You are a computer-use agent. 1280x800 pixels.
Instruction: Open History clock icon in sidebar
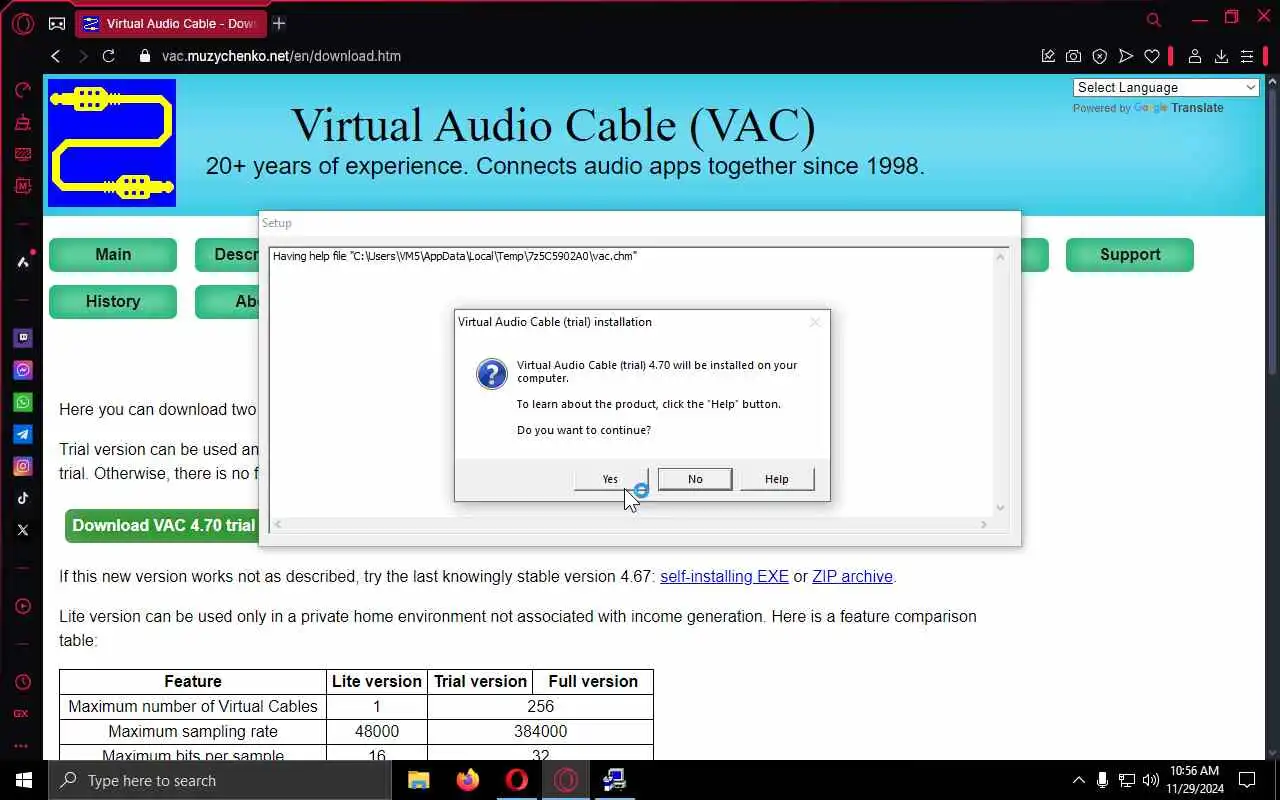22,682
